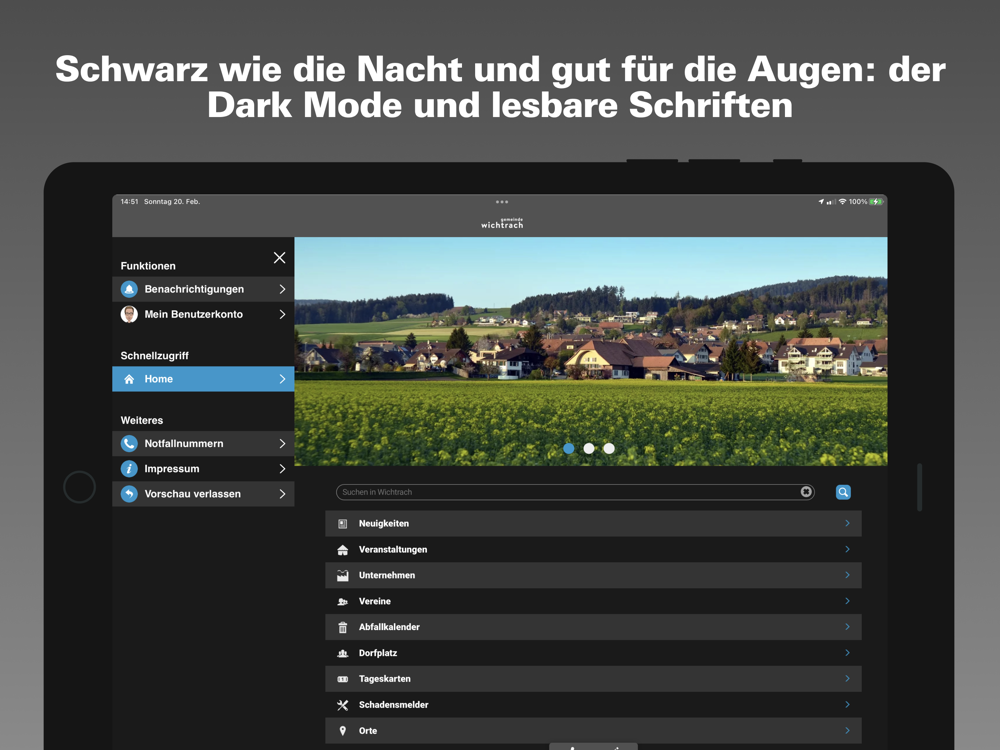The width and height of the screenshot is (1000, 750).
Task: Open the Tageskarten list entry
Action: coord(593,679)
